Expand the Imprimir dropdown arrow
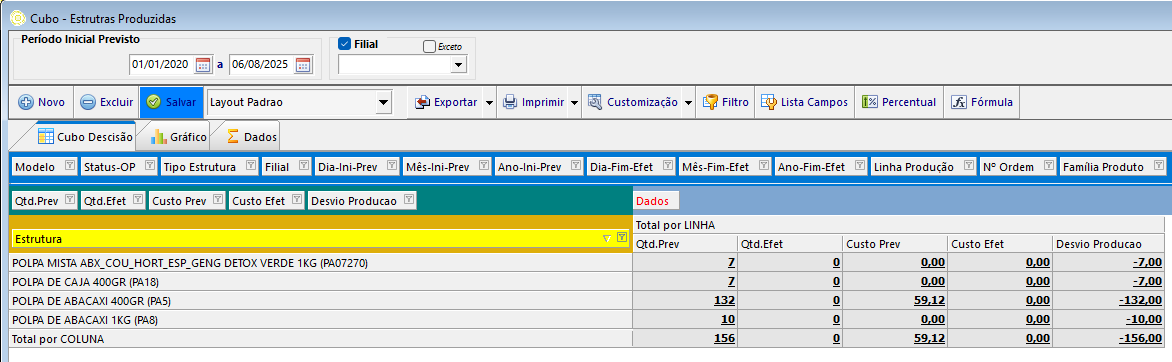The image size is (1172, 362). (x=575, y=102)
